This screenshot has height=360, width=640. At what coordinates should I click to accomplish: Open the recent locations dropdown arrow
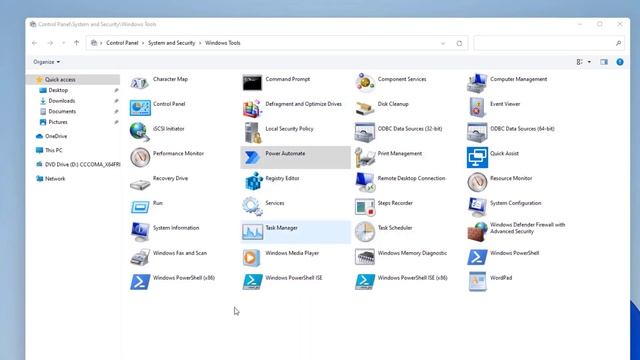point(63,43)
